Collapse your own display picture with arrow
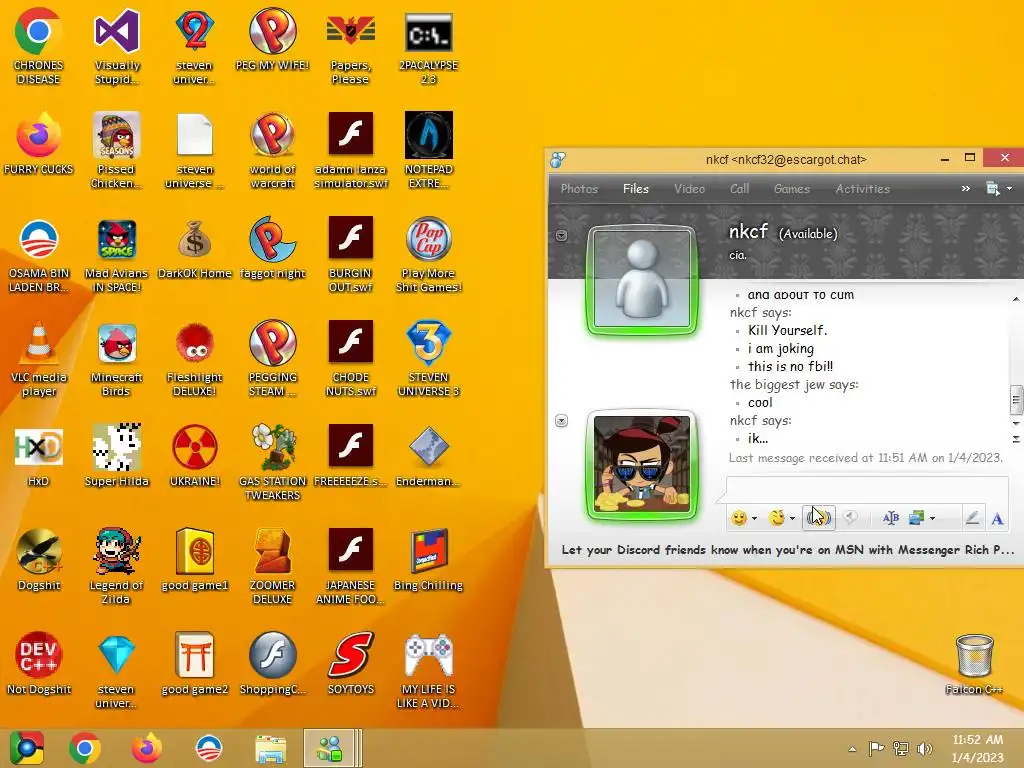 tap(561, 421)
